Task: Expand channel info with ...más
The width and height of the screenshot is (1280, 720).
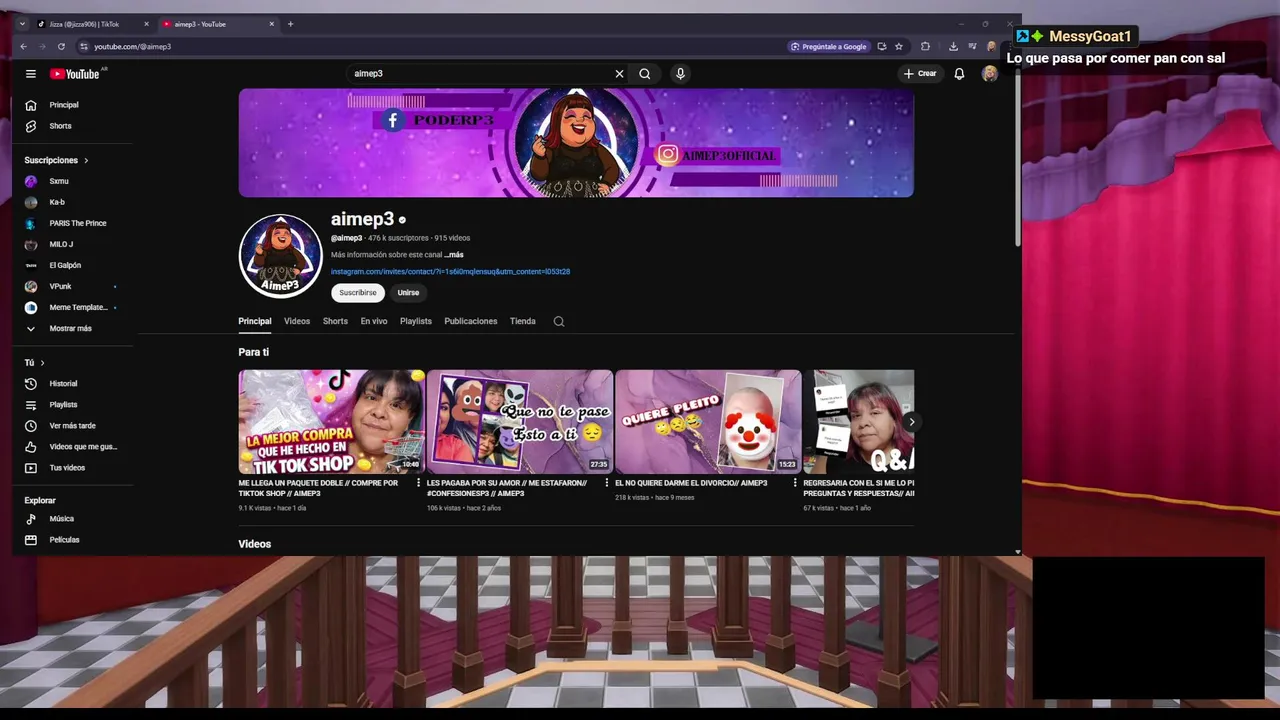Action: click(x=454, y=255)
